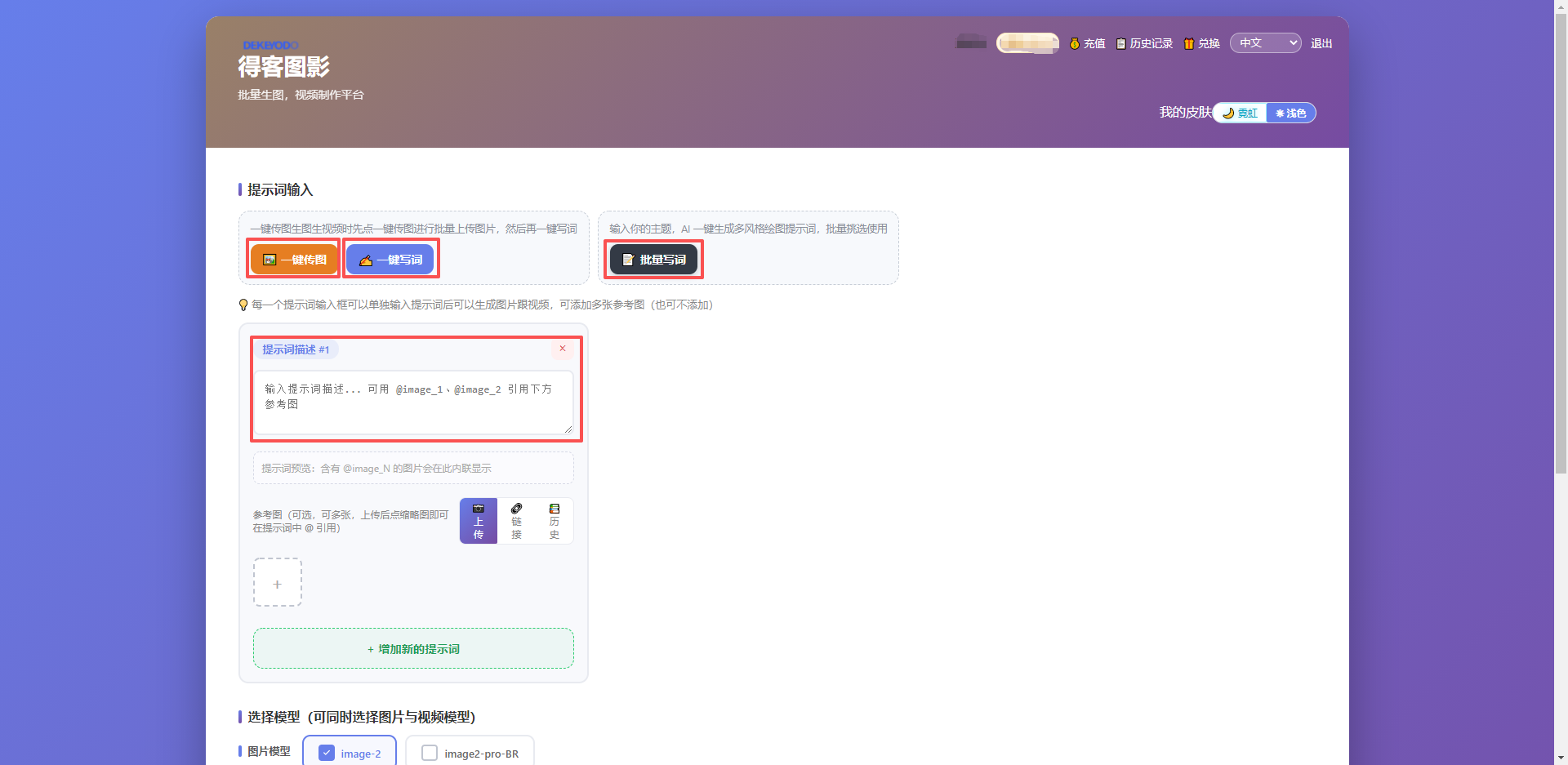This screenshot has width=1568, height=765.
Task: Click the 一键写词 button
Action: (390, 259)
